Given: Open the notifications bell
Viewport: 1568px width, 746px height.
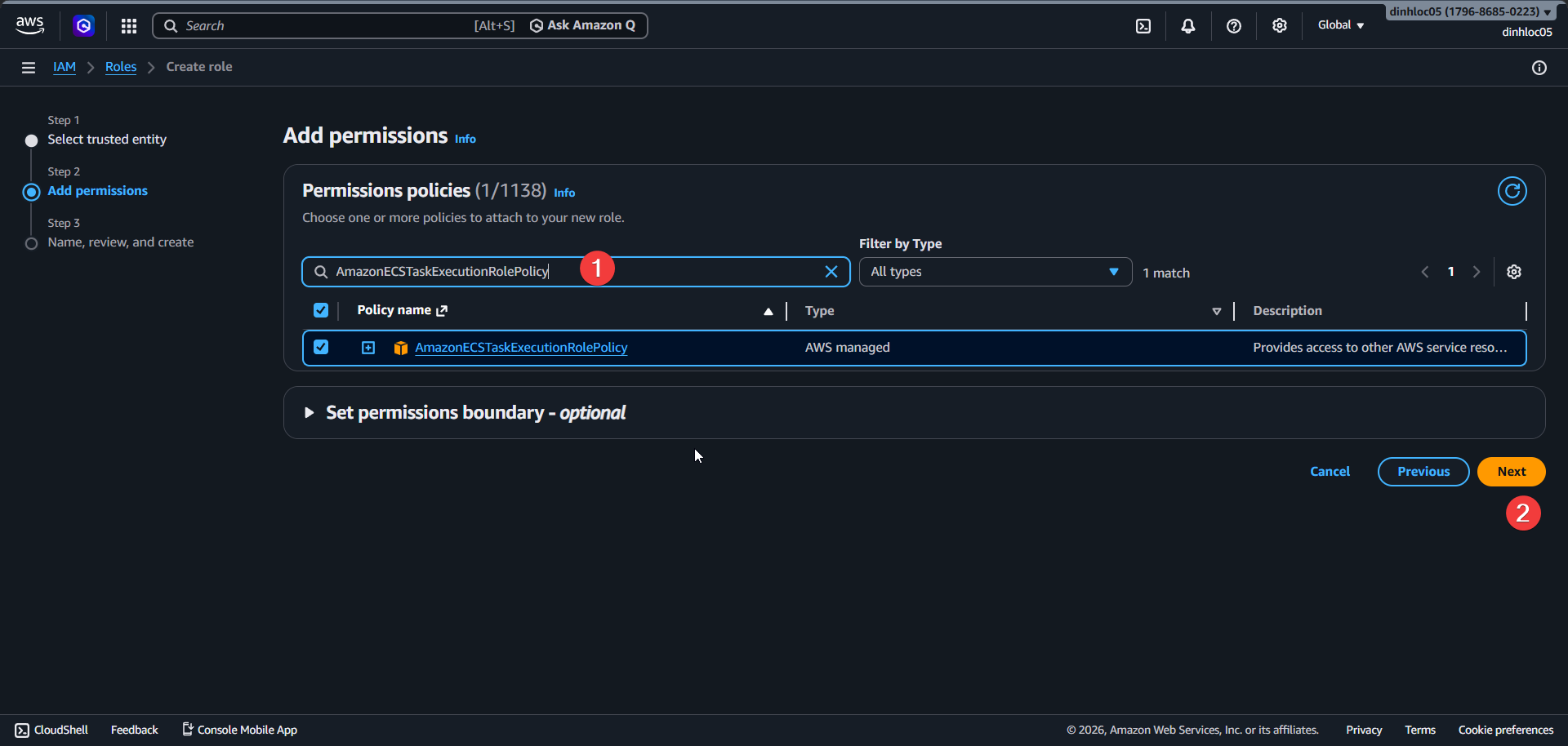Looking at the screenshot, I should click(1187, 25).
